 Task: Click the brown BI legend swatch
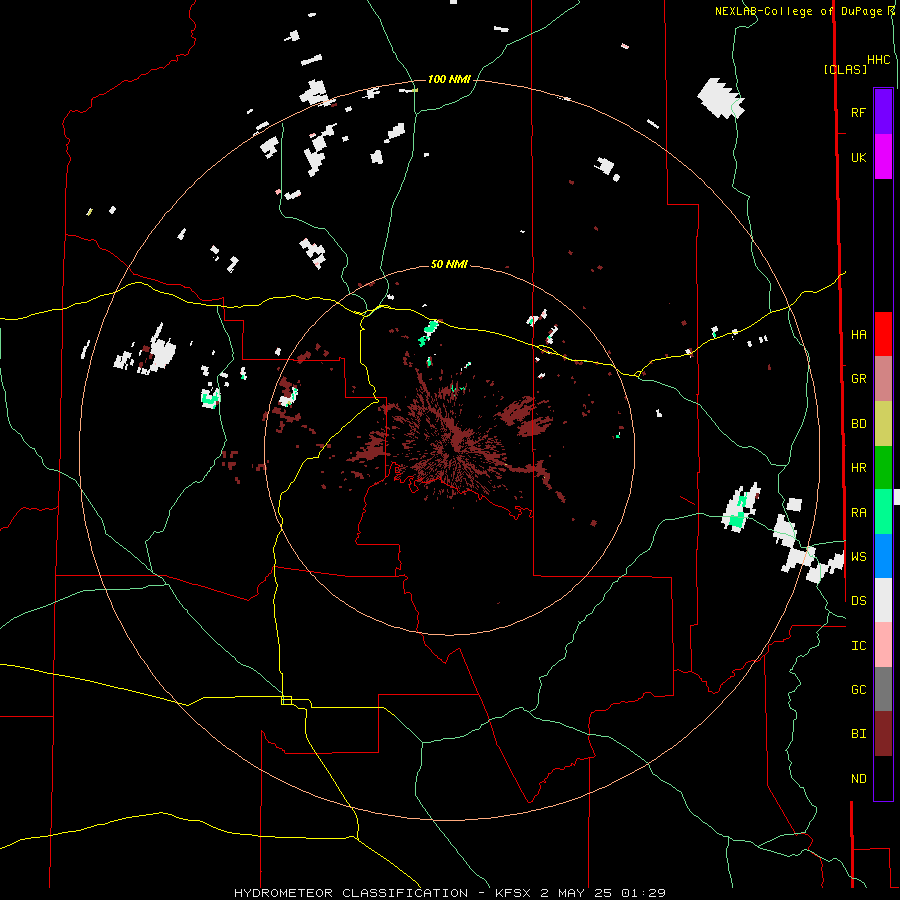[x=883, y=734]
